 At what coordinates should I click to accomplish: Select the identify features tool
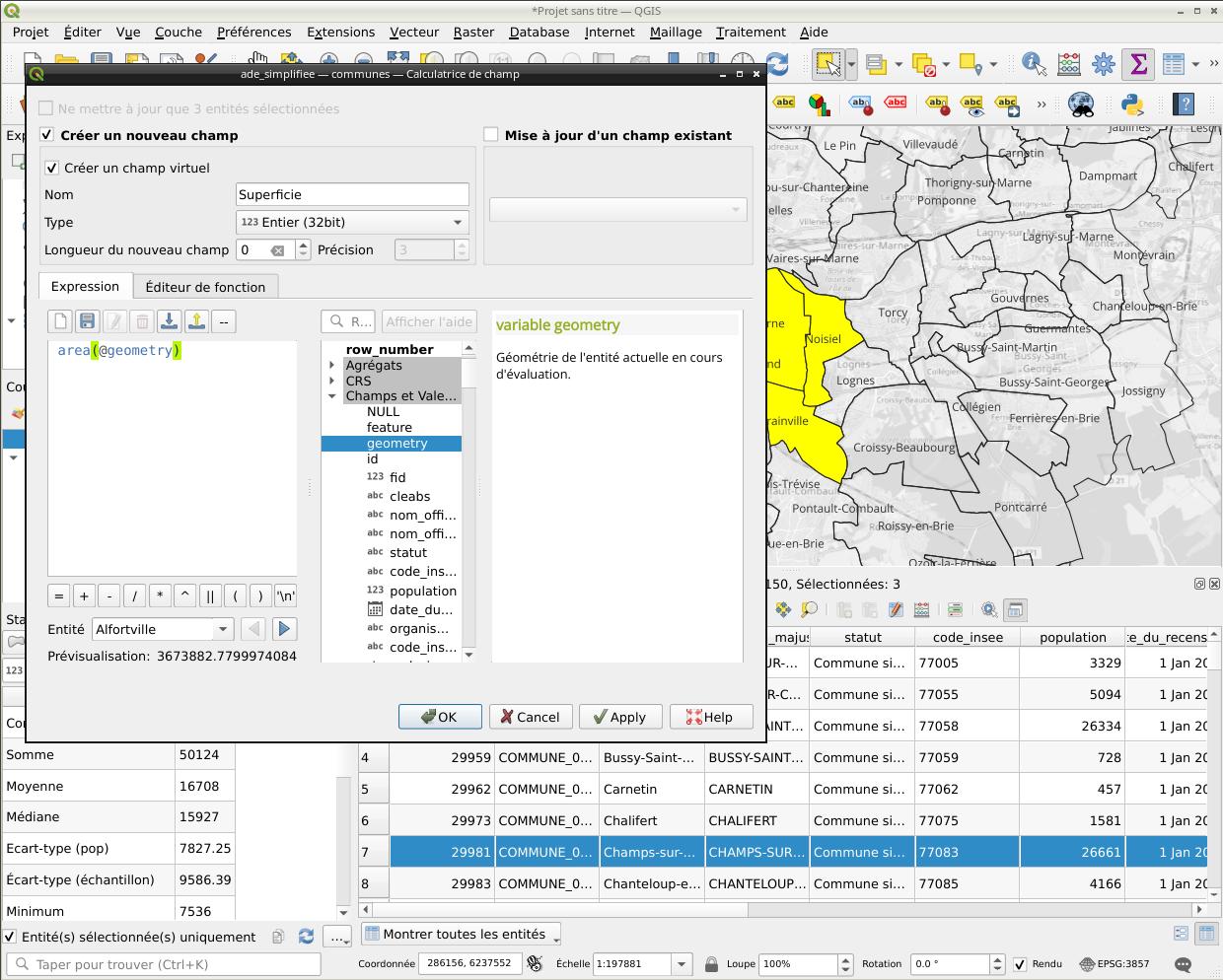(x=1033, y=65)
